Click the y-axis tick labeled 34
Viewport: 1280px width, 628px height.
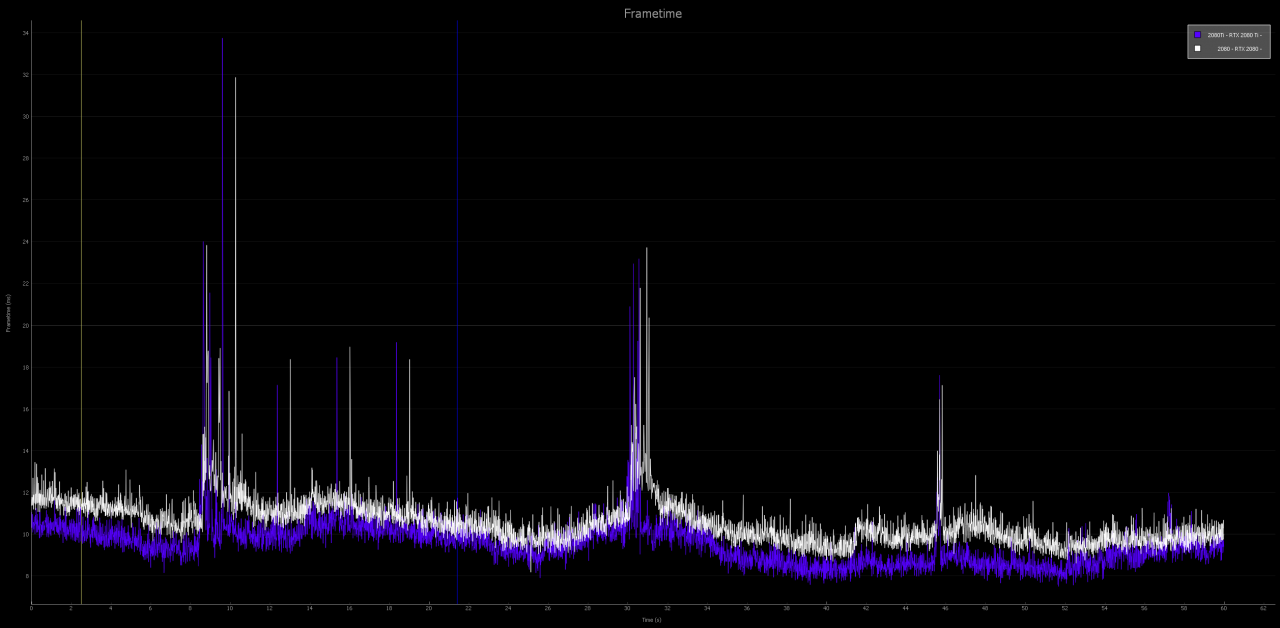pyautogui.click(x=25, y=33)
